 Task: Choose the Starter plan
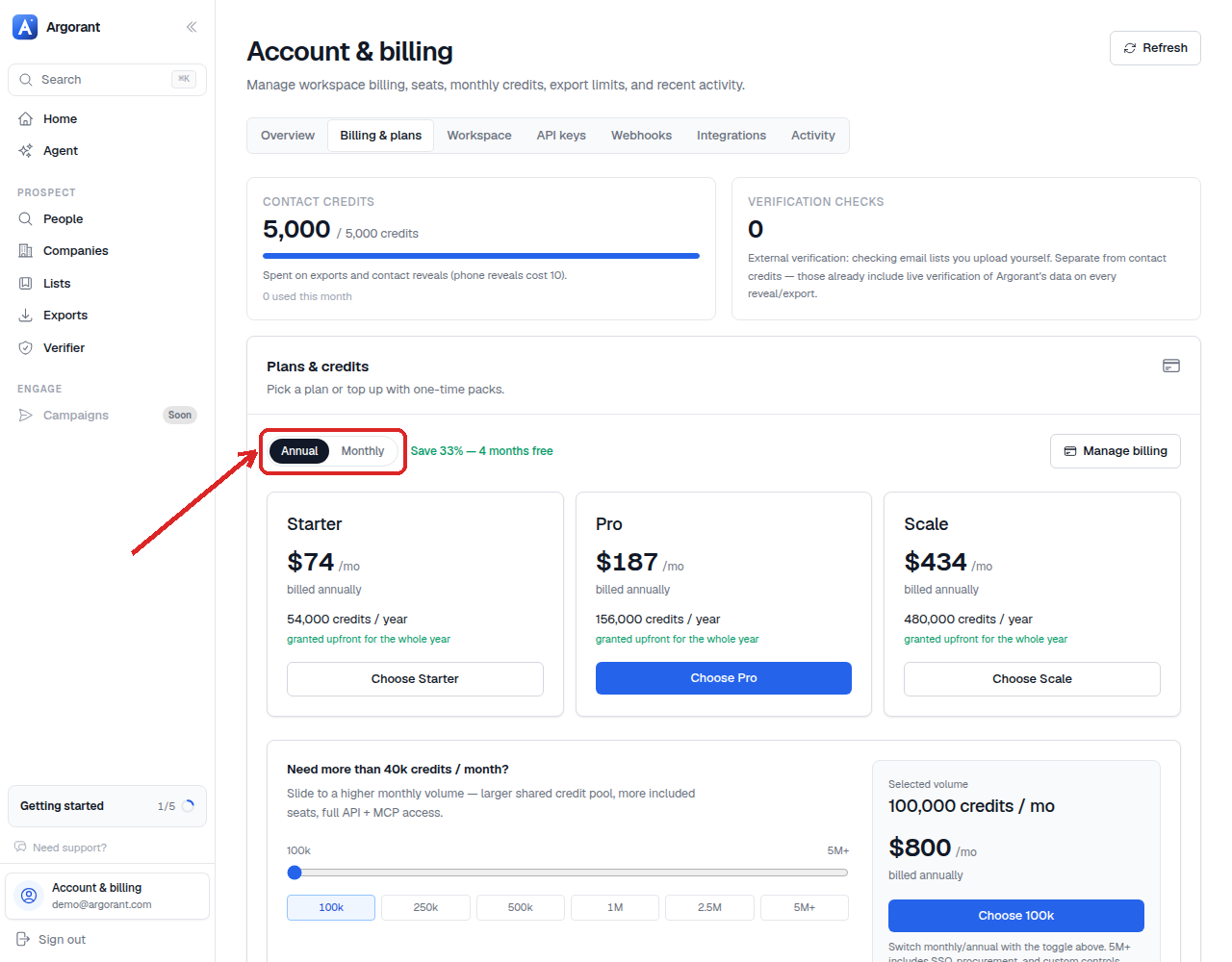point(415,679)
